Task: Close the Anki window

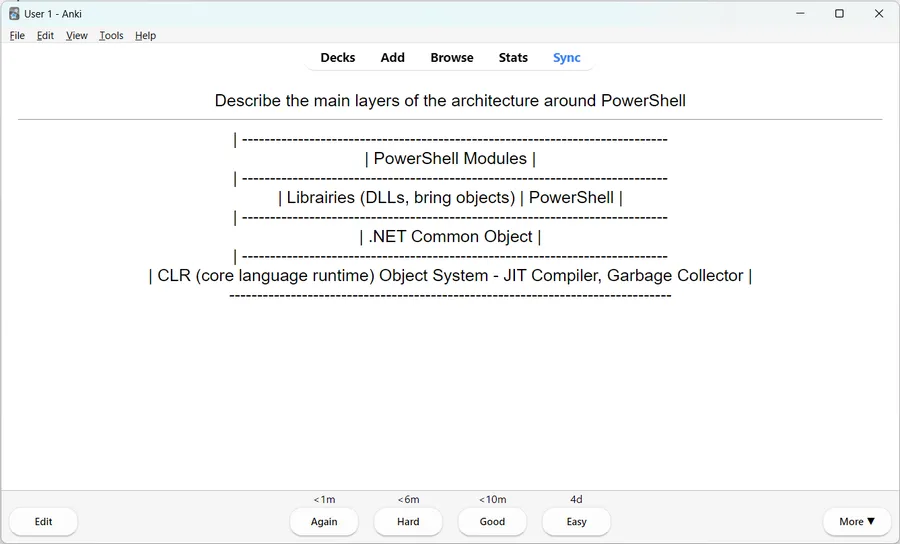Action: tap(879, 13)
